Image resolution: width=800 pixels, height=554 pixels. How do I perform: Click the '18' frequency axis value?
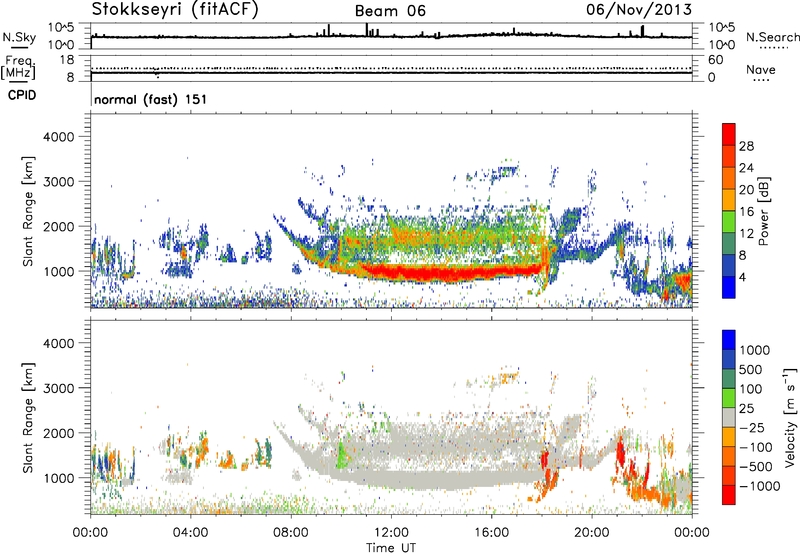click(x=67, y=59)
